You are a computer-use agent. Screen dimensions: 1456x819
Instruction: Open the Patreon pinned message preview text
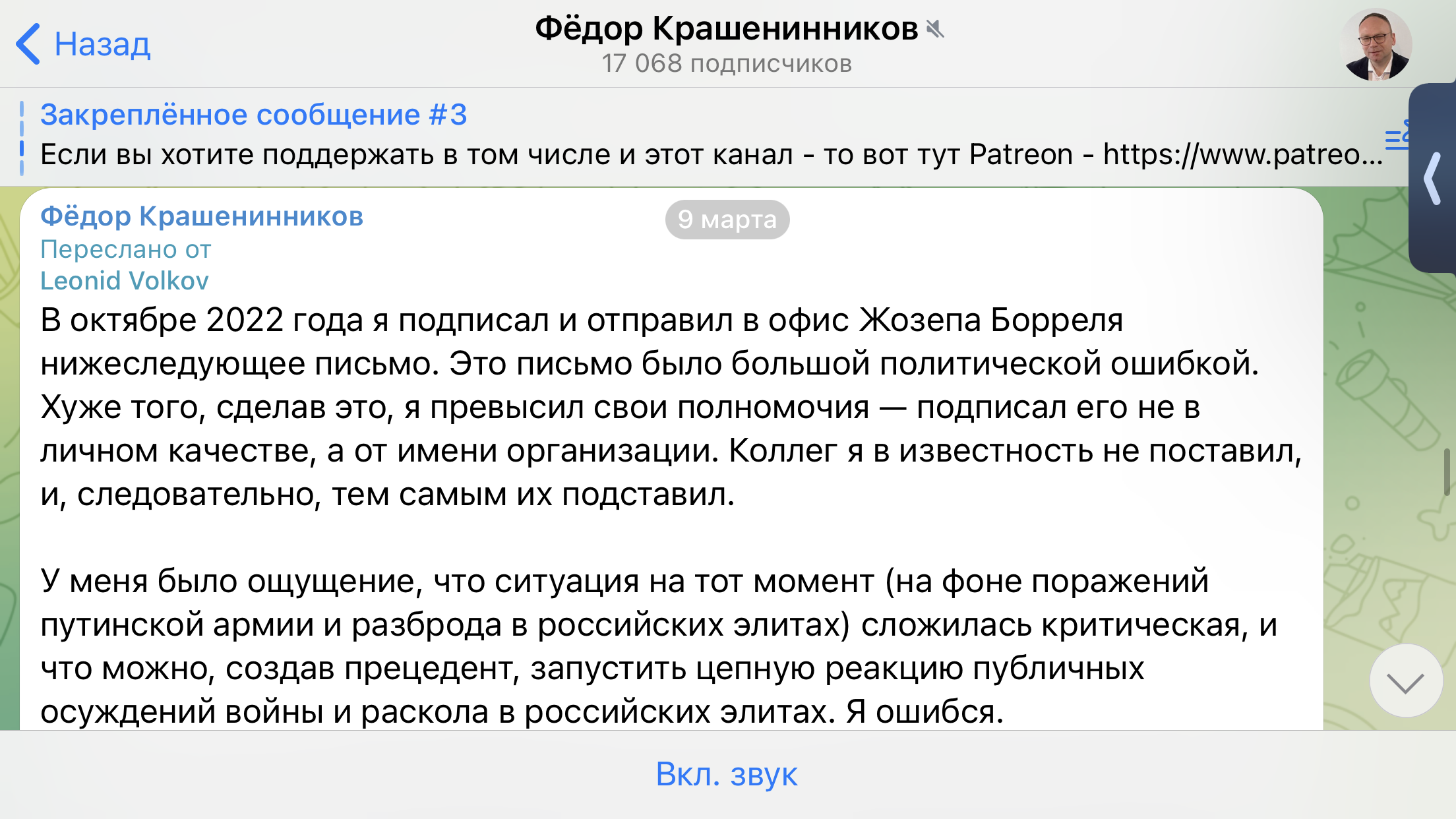(x=712, y=154)
